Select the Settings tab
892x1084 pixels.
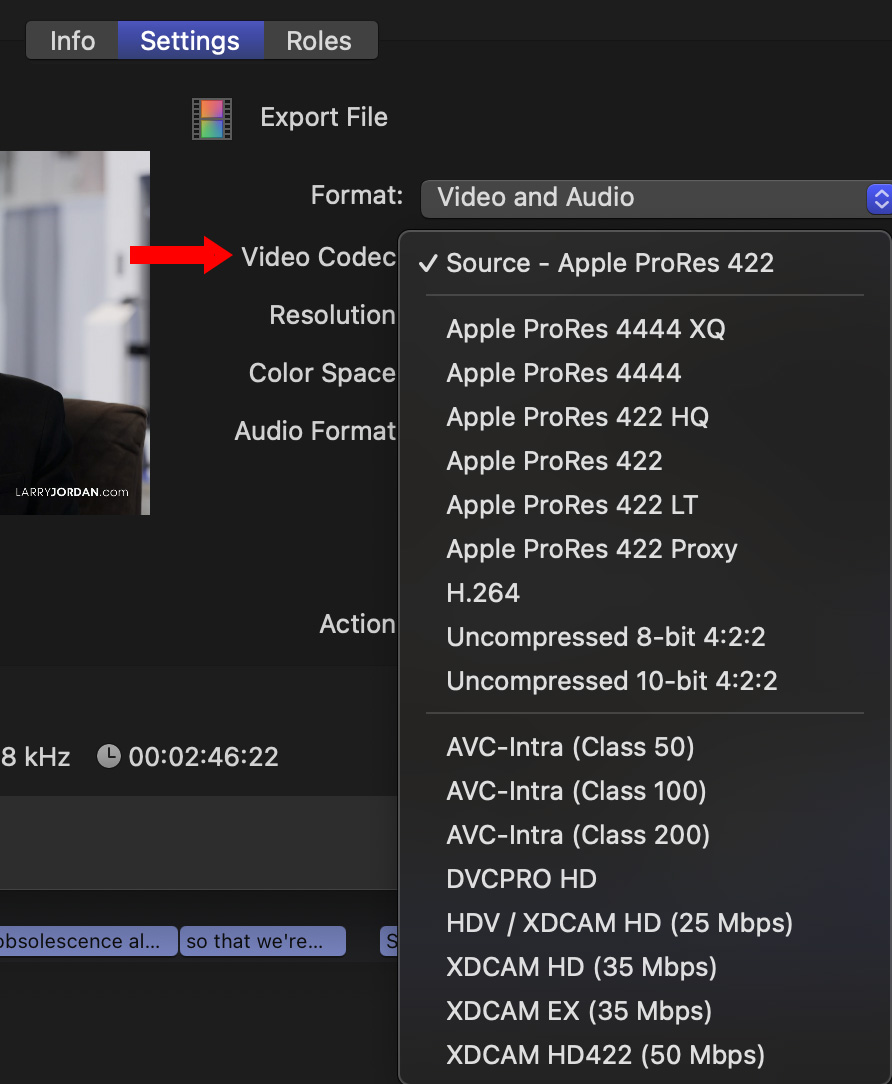[x=190, y=41]
